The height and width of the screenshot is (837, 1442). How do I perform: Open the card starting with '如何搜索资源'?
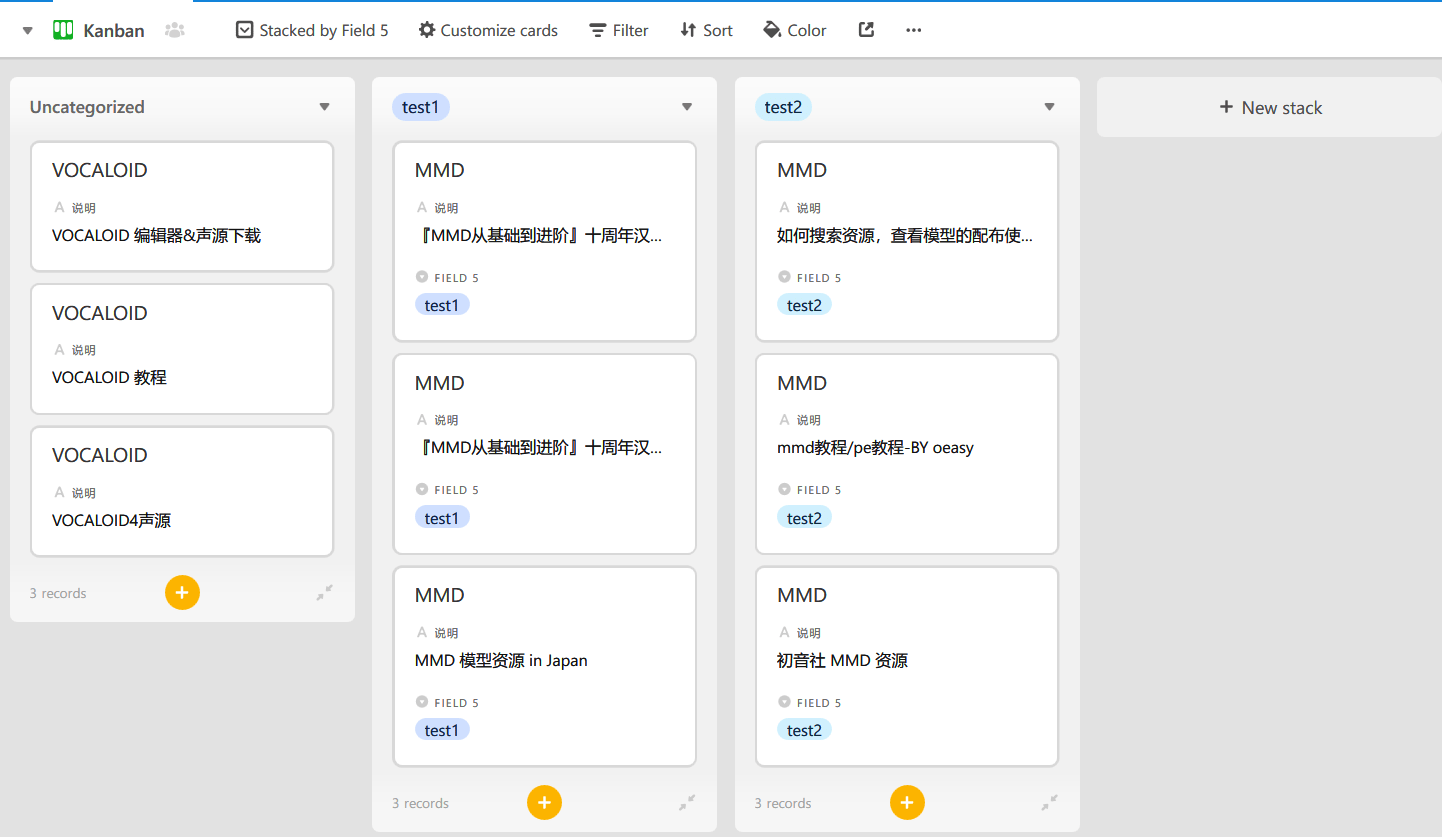(x=907, y=242)
